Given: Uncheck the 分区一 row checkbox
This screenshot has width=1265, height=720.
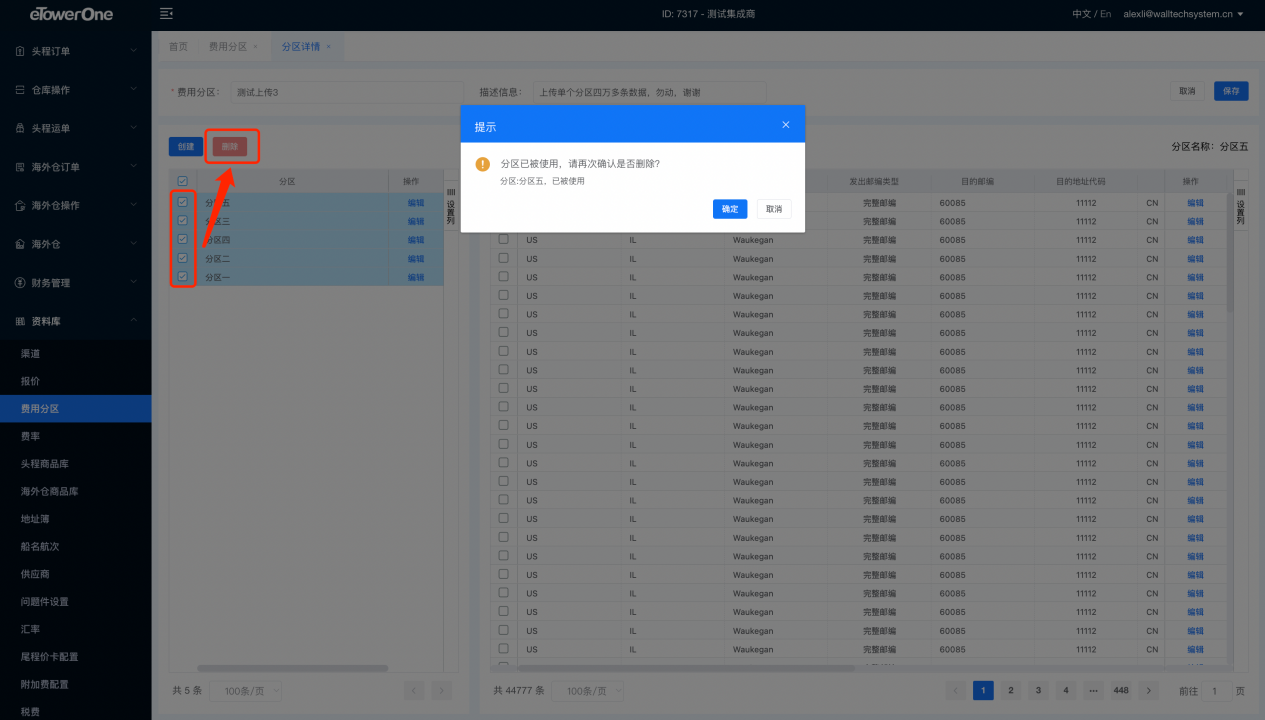Looking at the screenshot, I should point(182,277).
